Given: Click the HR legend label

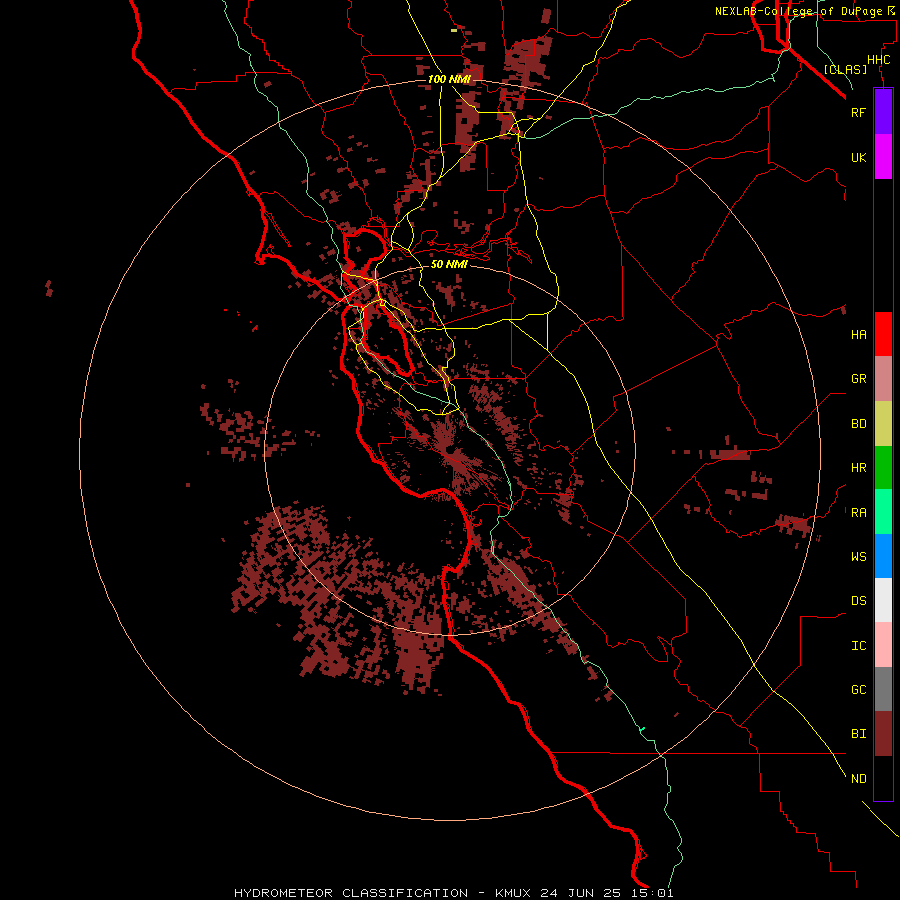Looking at the screenshot, I should coord(859,468).
